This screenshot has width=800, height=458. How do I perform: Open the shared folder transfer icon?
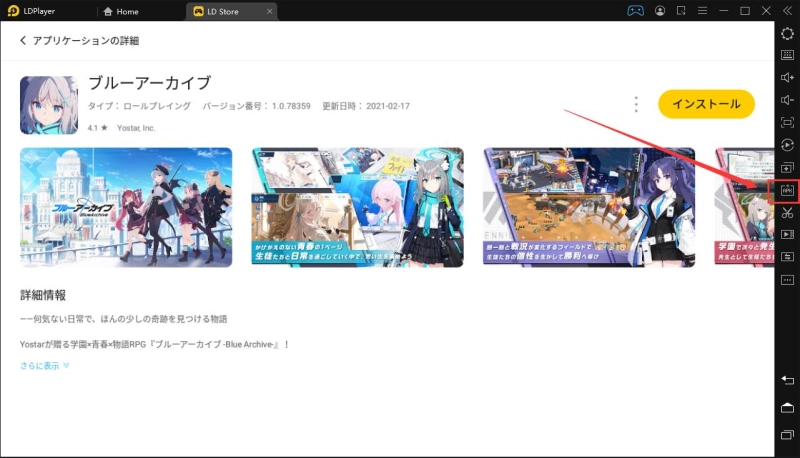[x=787, y=257]
